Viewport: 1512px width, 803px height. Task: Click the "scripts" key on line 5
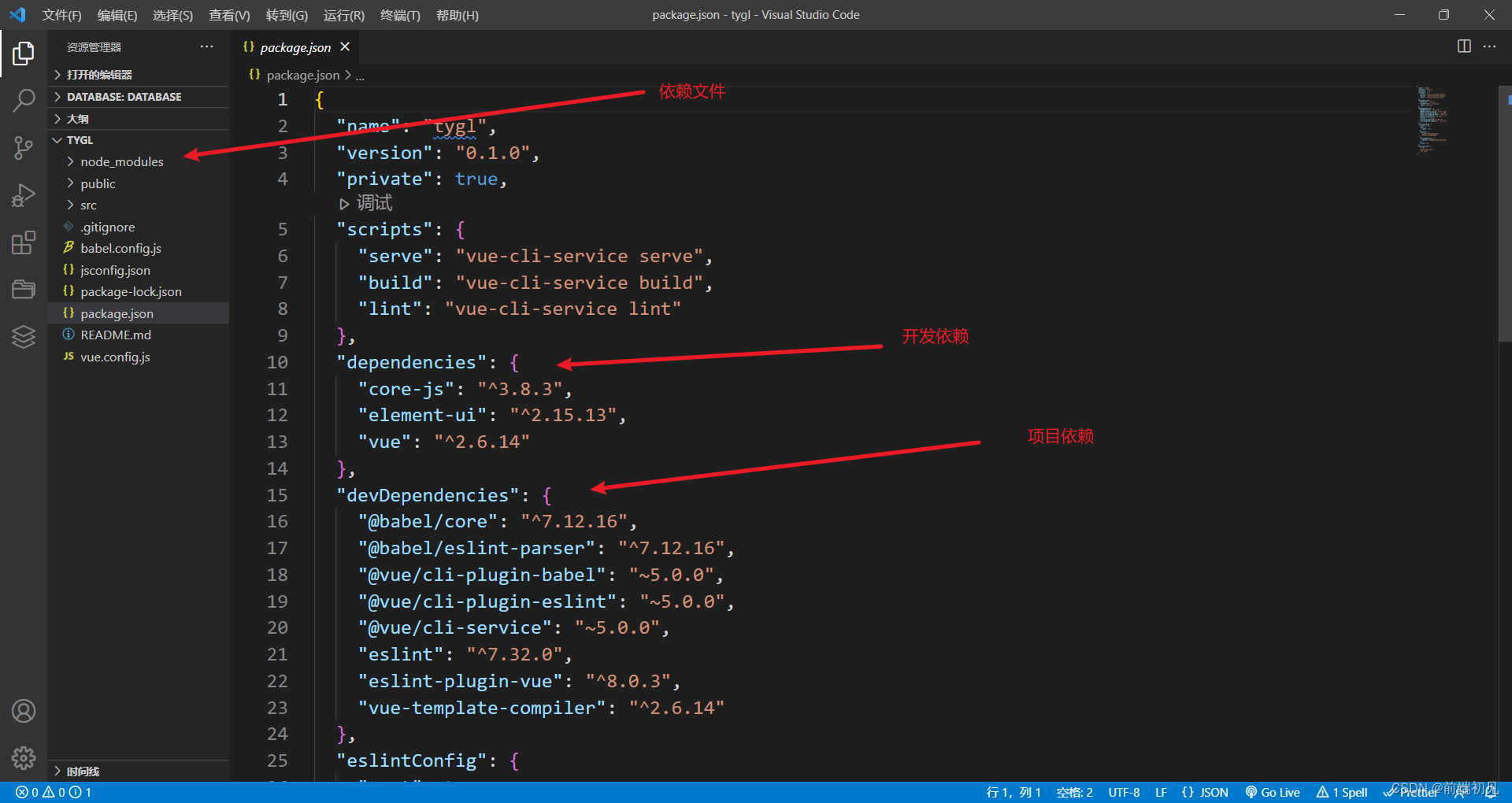coord(384,229)
